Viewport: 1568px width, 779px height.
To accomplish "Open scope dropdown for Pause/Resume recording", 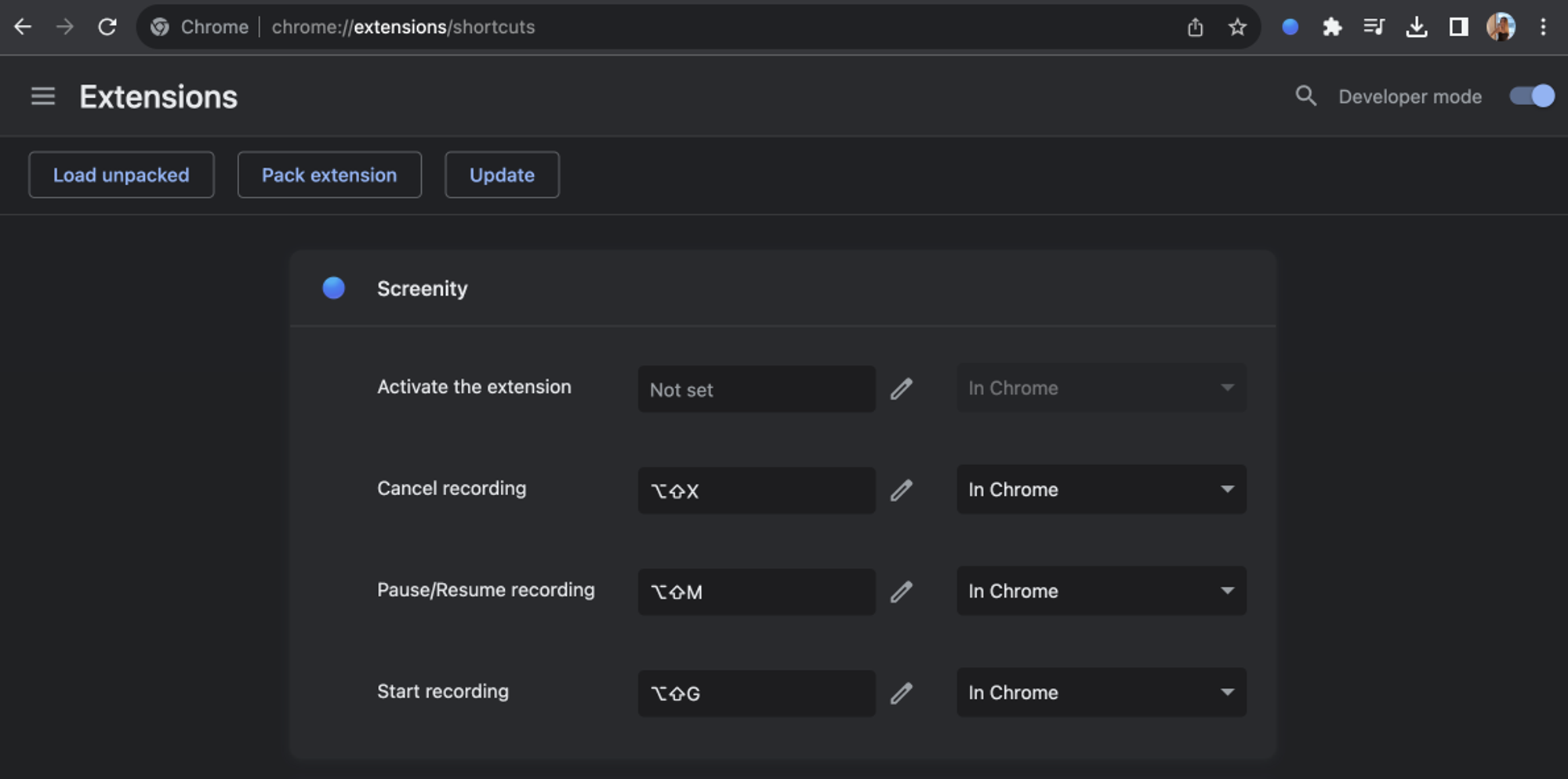I will (1102, 591).
